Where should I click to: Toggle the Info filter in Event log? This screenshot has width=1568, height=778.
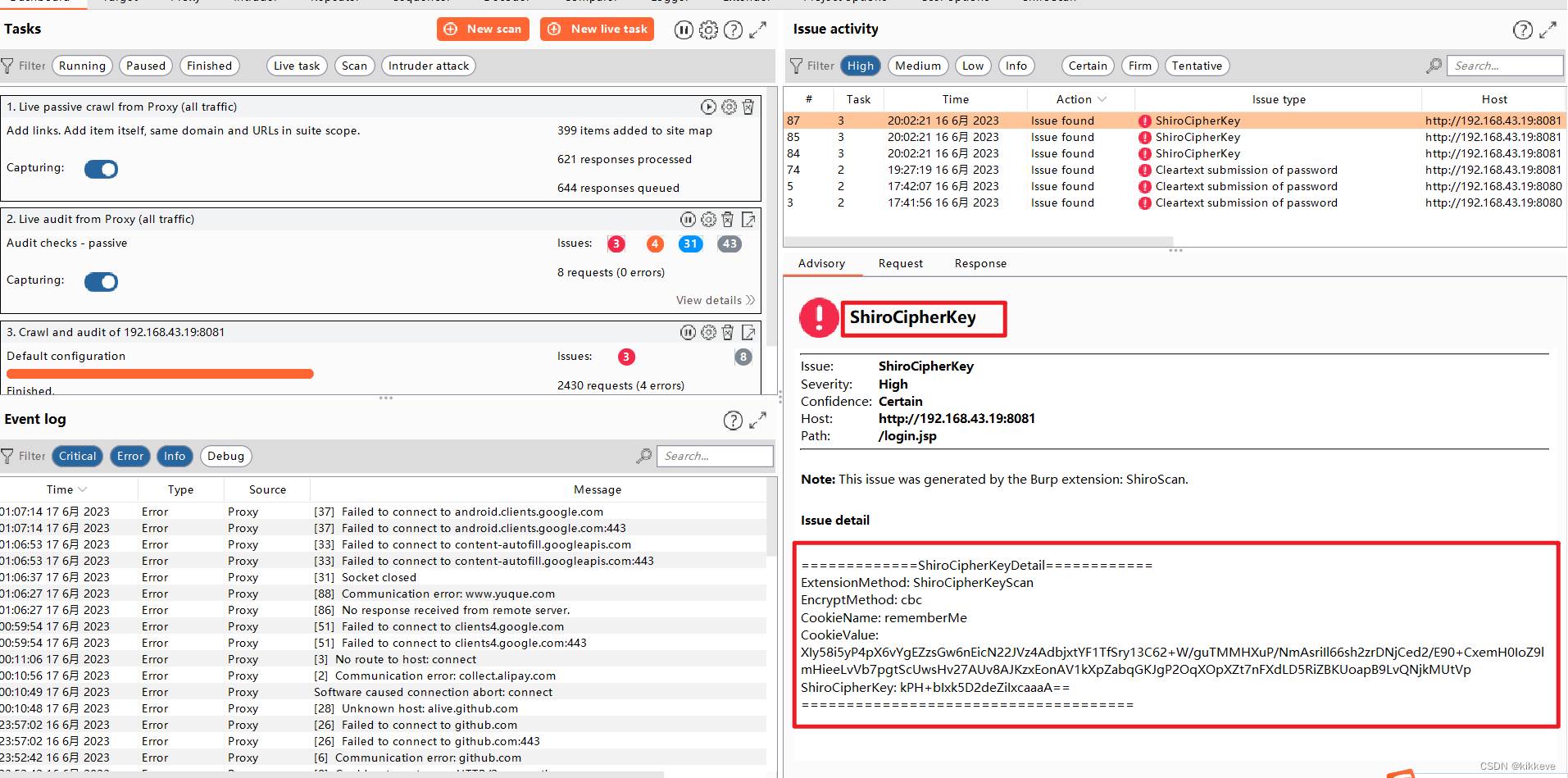pyautogui.click(x=175, y=456)
